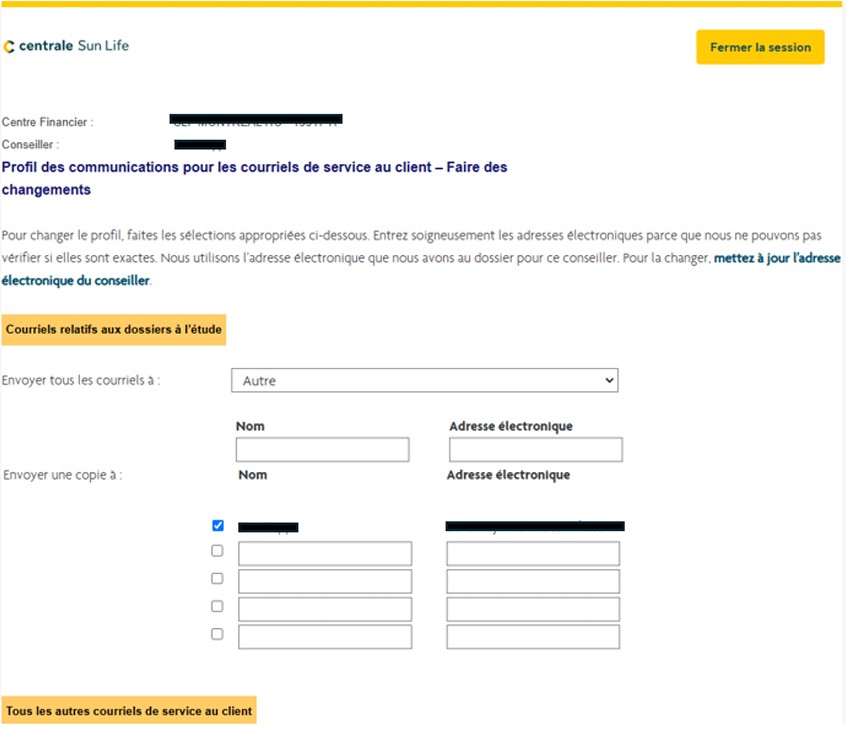
Task: Select the second empty copy Nom field
Action: (324, 581)
